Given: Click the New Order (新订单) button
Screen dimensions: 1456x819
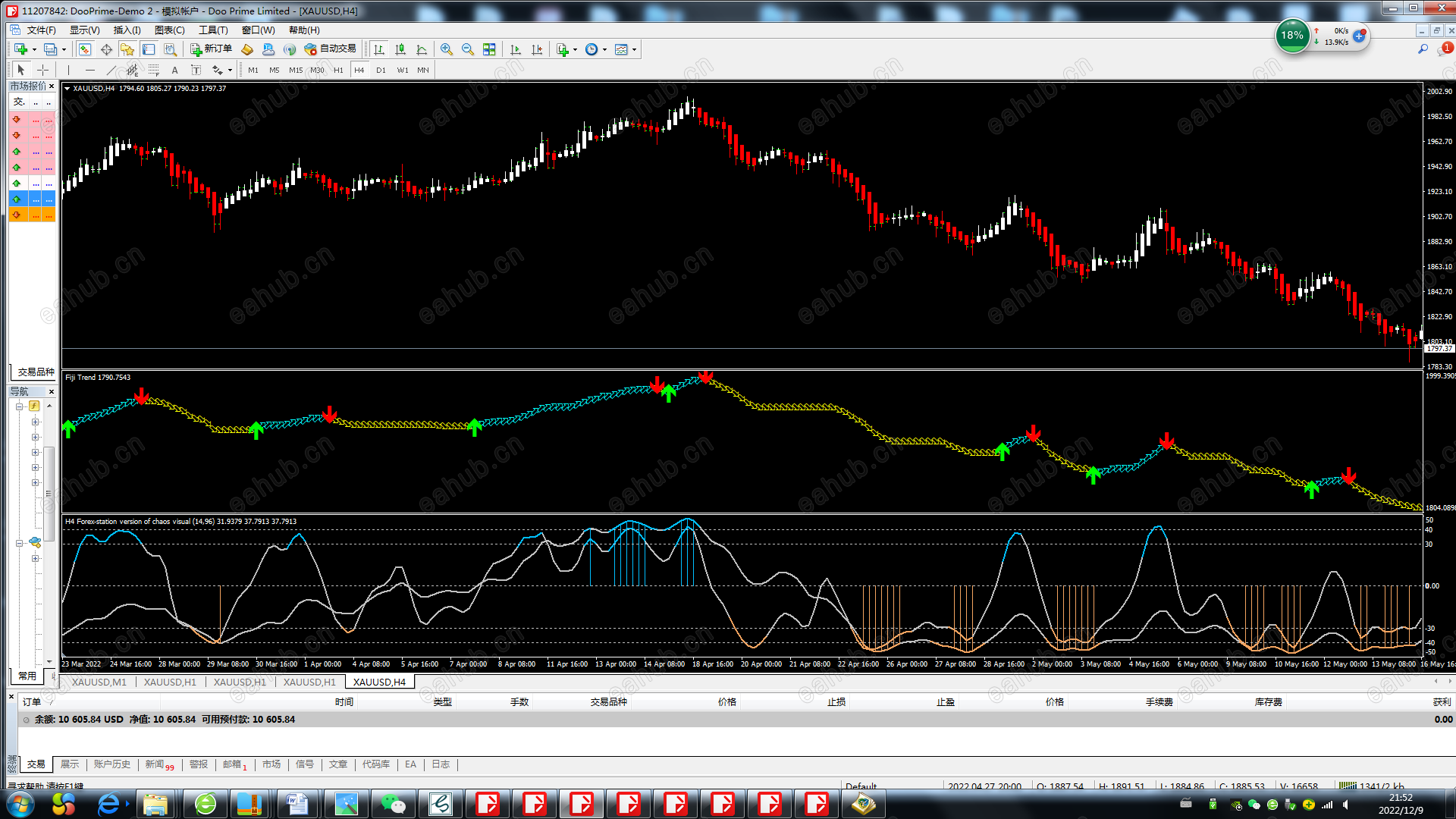Looking at the screenshot, I should coord(211,49).
